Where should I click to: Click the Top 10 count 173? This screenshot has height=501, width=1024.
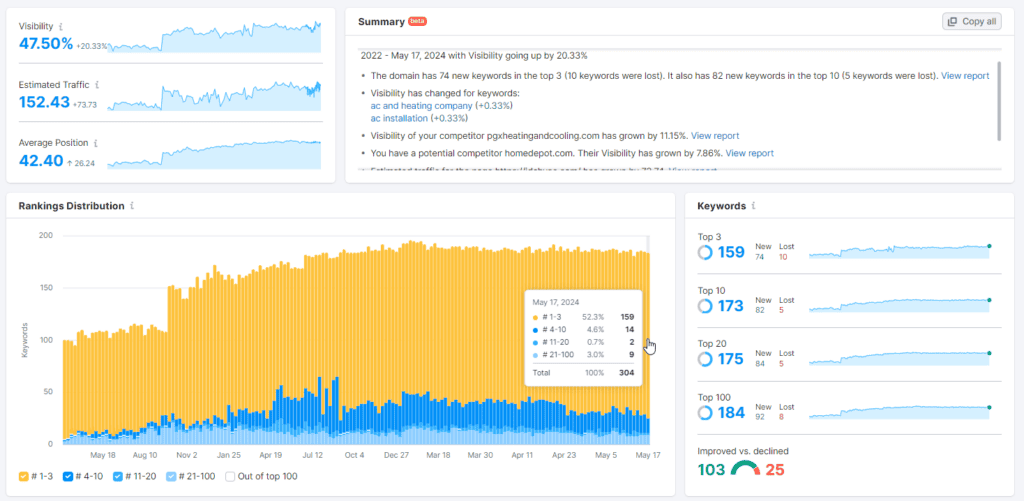731,306
